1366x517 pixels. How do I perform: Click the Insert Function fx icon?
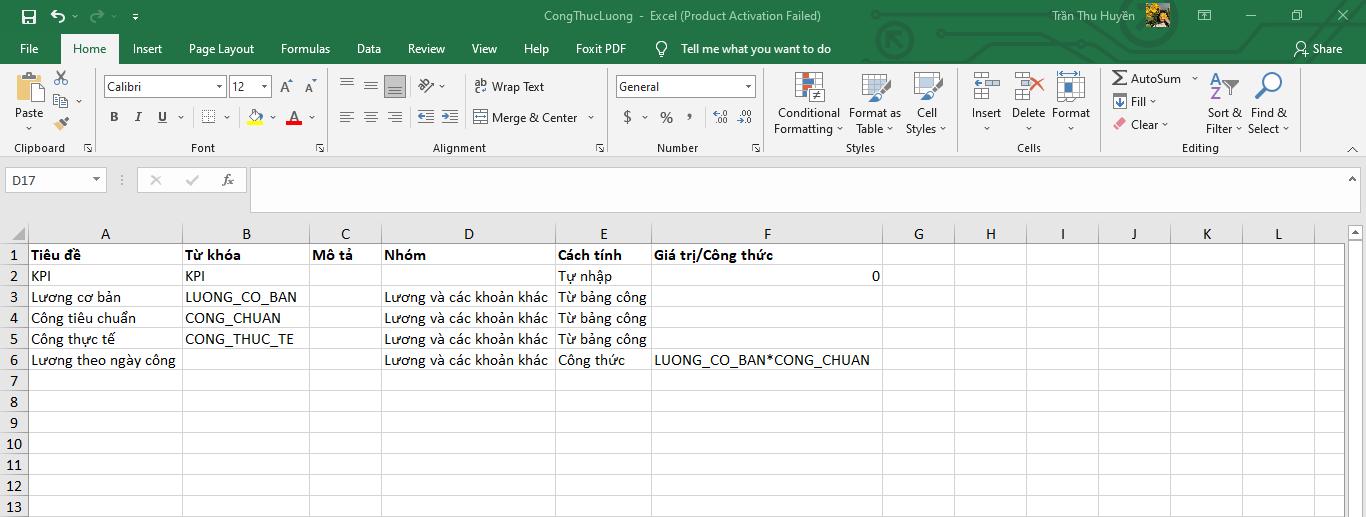click(228, 180)
